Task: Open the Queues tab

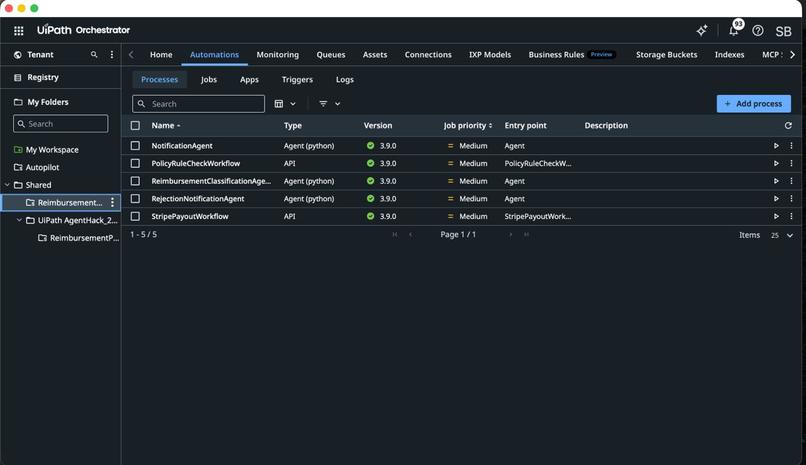Action: (x=331, y=54)
